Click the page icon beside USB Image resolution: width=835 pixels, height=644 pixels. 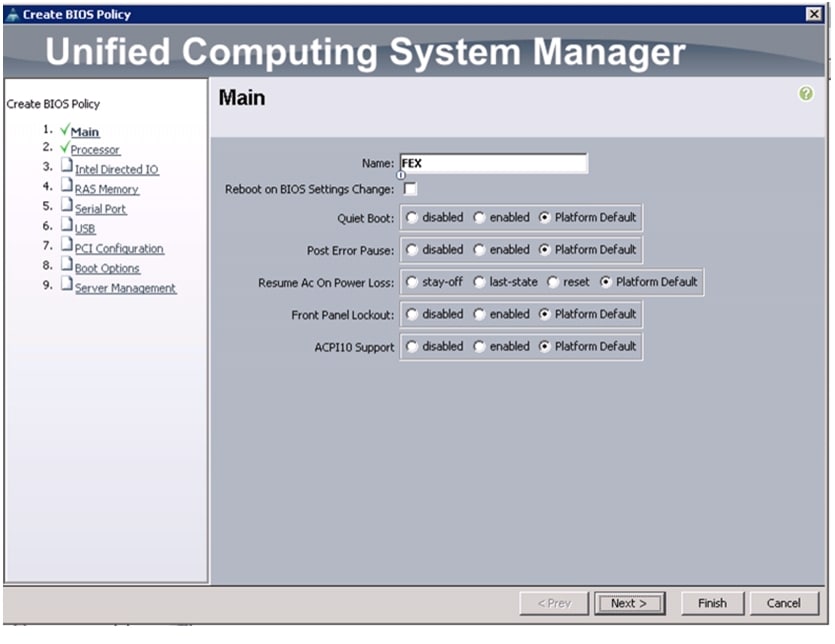coord(67,224)
